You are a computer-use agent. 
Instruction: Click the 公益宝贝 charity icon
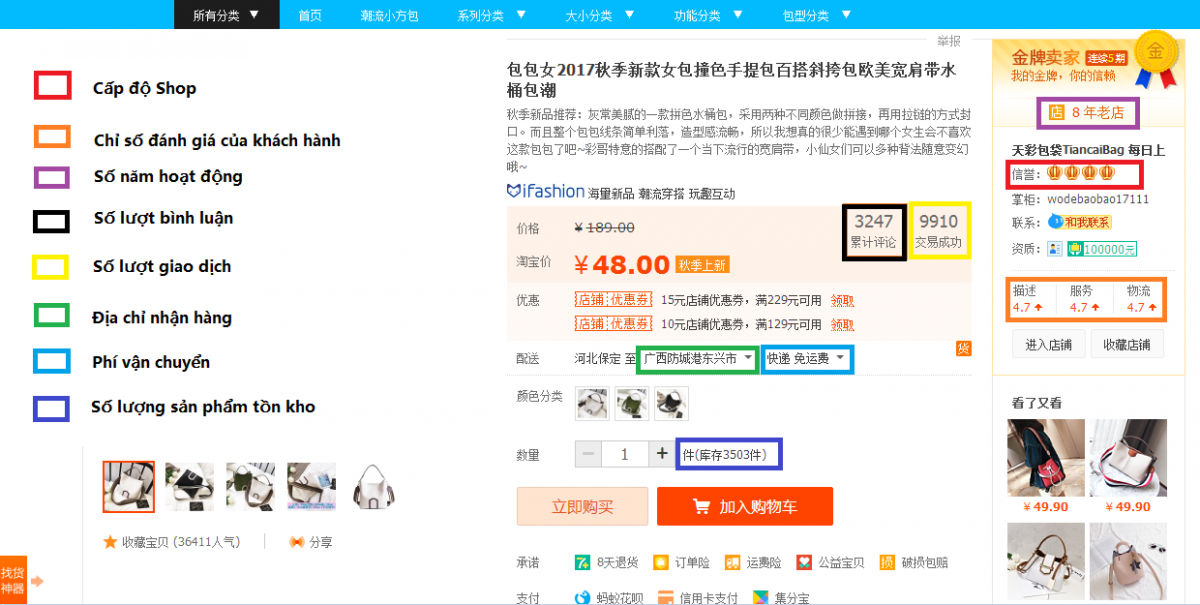tap(804, 562)
